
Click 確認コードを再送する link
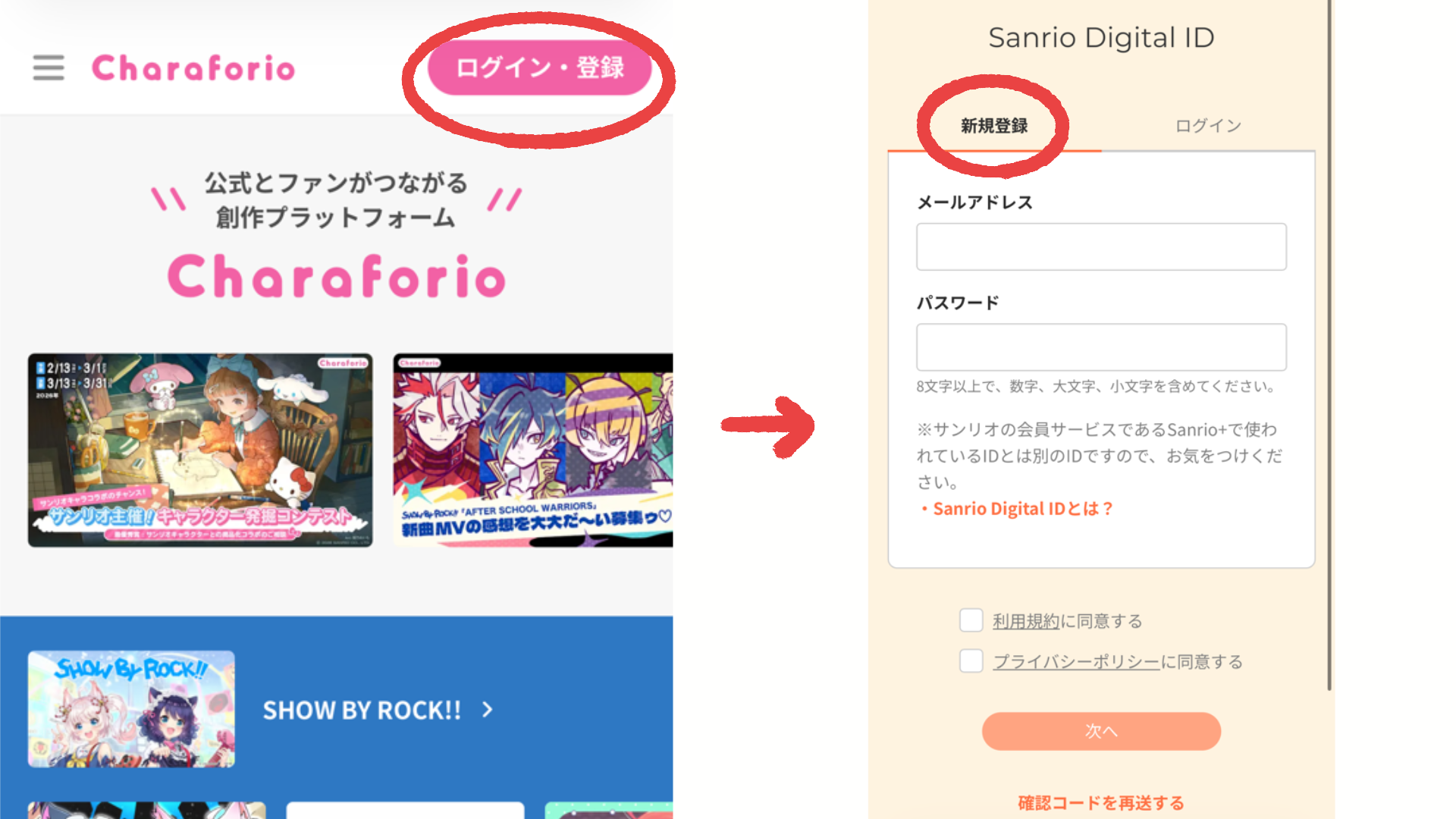pos(1101,802)
